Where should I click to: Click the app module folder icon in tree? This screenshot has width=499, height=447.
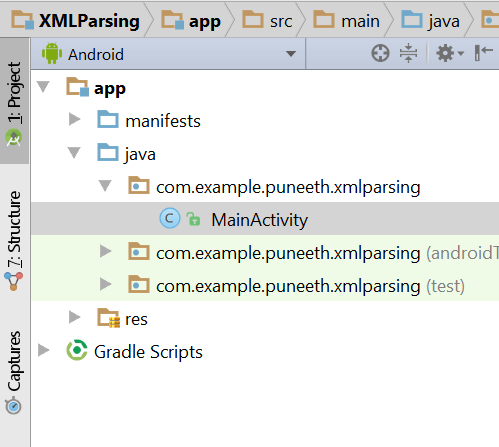click(x=78, y=87)
